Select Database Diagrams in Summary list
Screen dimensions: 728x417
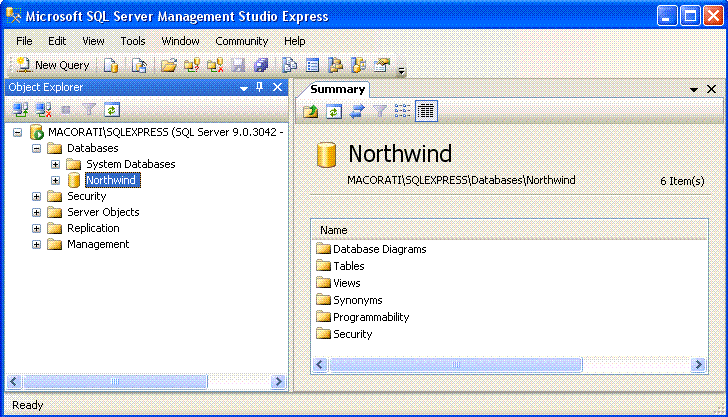point(379,249)
